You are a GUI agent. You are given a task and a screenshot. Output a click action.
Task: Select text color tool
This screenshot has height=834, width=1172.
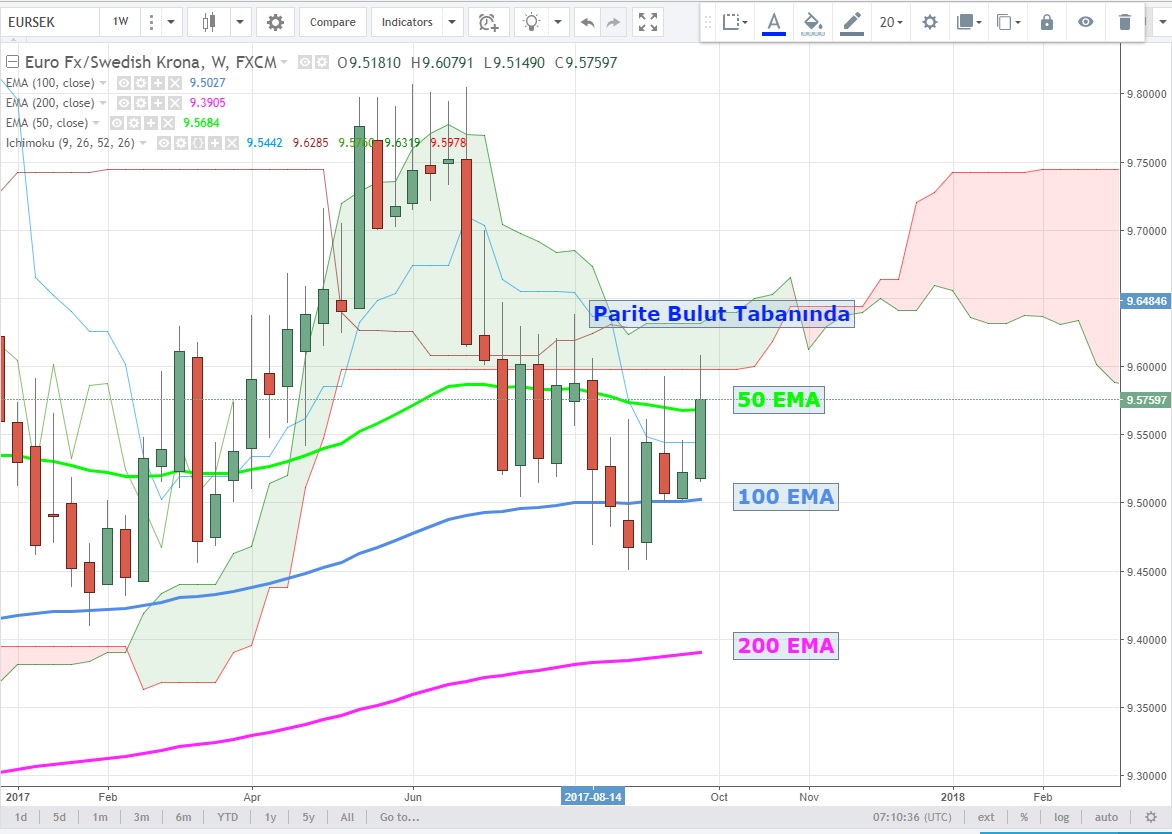click(773, 22)
